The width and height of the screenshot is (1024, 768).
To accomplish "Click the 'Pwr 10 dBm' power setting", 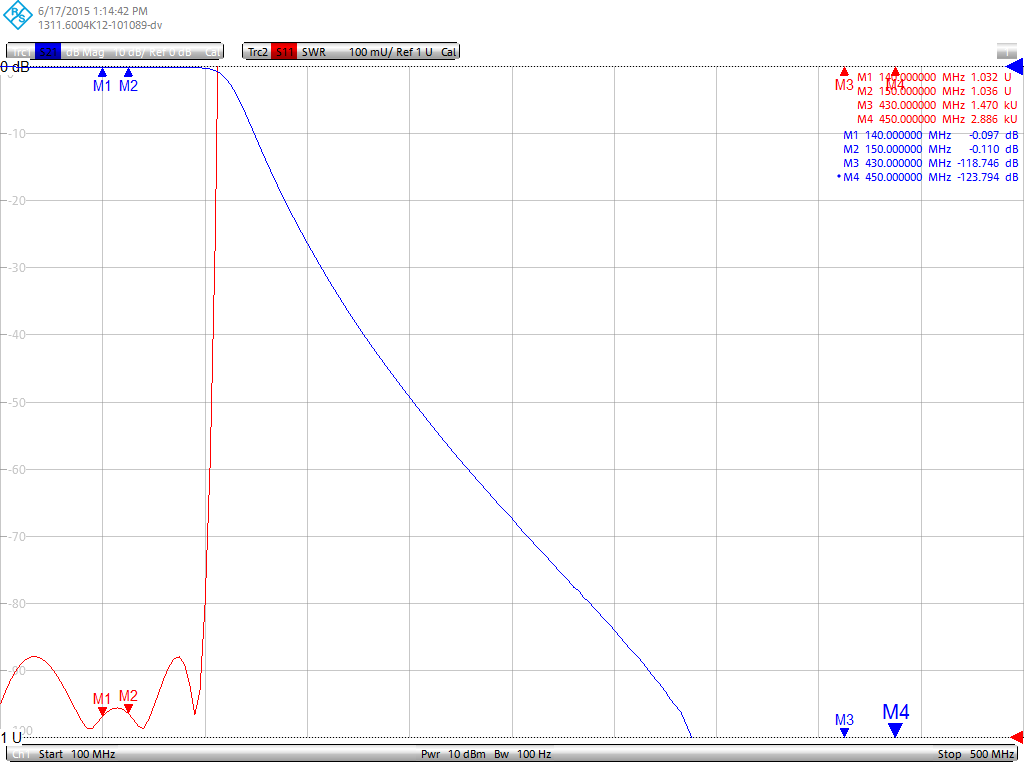I will tap(453, 754).
